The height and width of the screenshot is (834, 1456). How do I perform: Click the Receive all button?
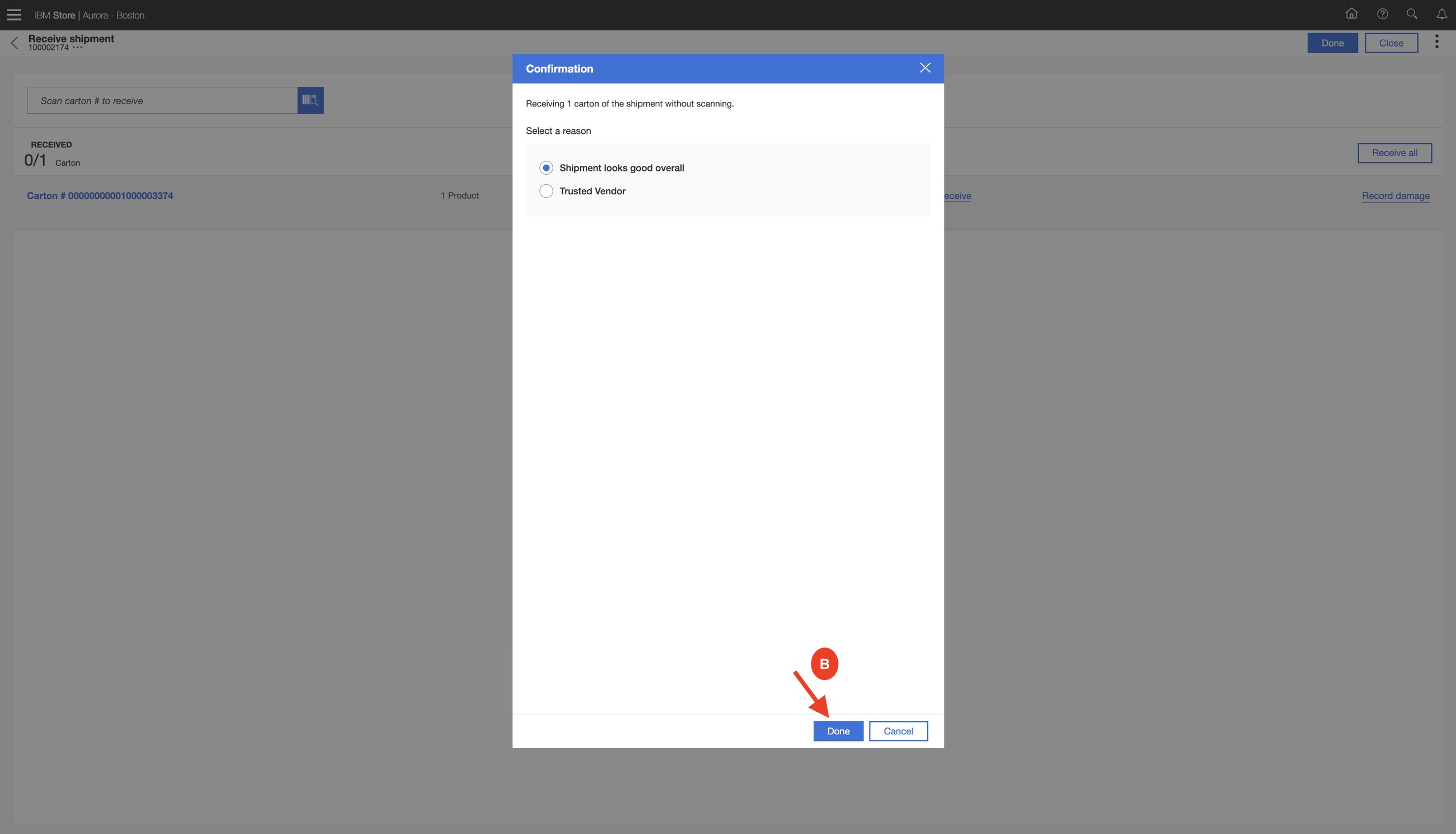click(1395, 153)
